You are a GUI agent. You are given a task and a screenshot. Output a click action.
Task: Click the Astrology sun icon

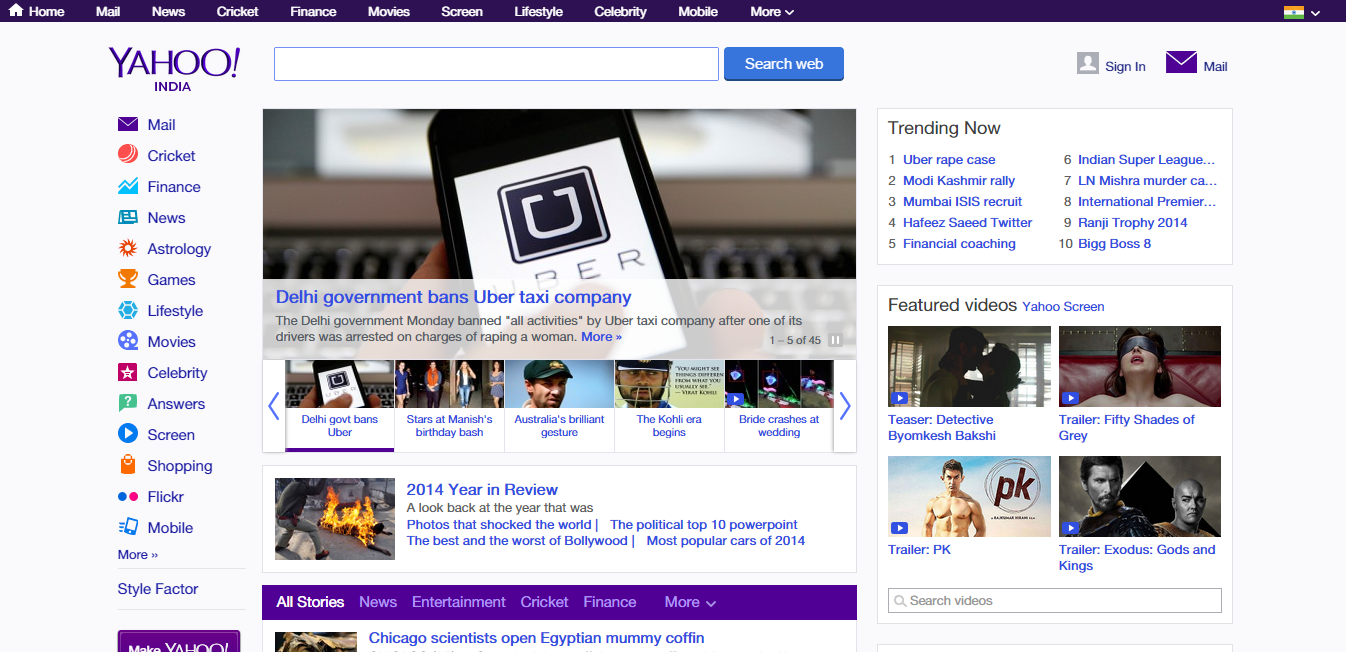click(128, 248)
